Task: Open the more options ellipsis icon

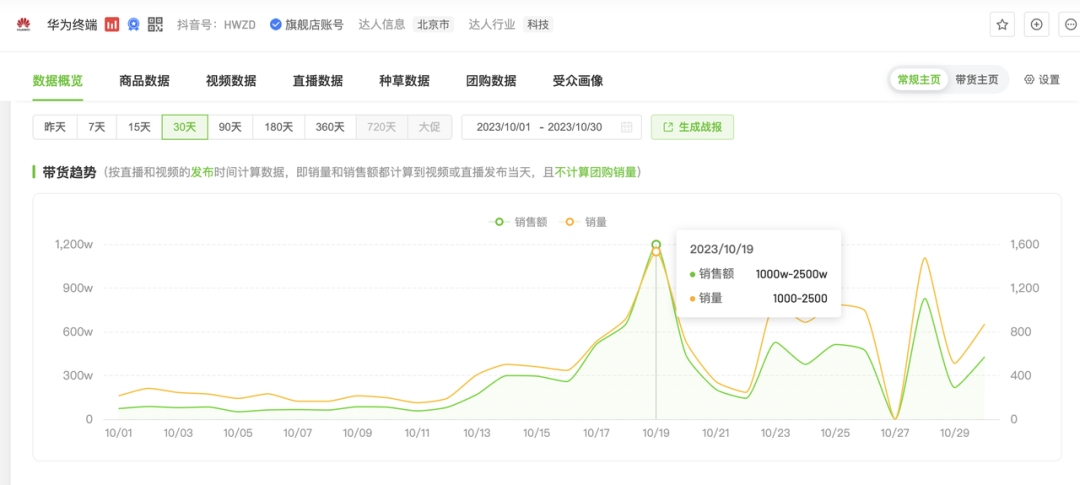Action: pyautogui.click(x=1071, y=24)
